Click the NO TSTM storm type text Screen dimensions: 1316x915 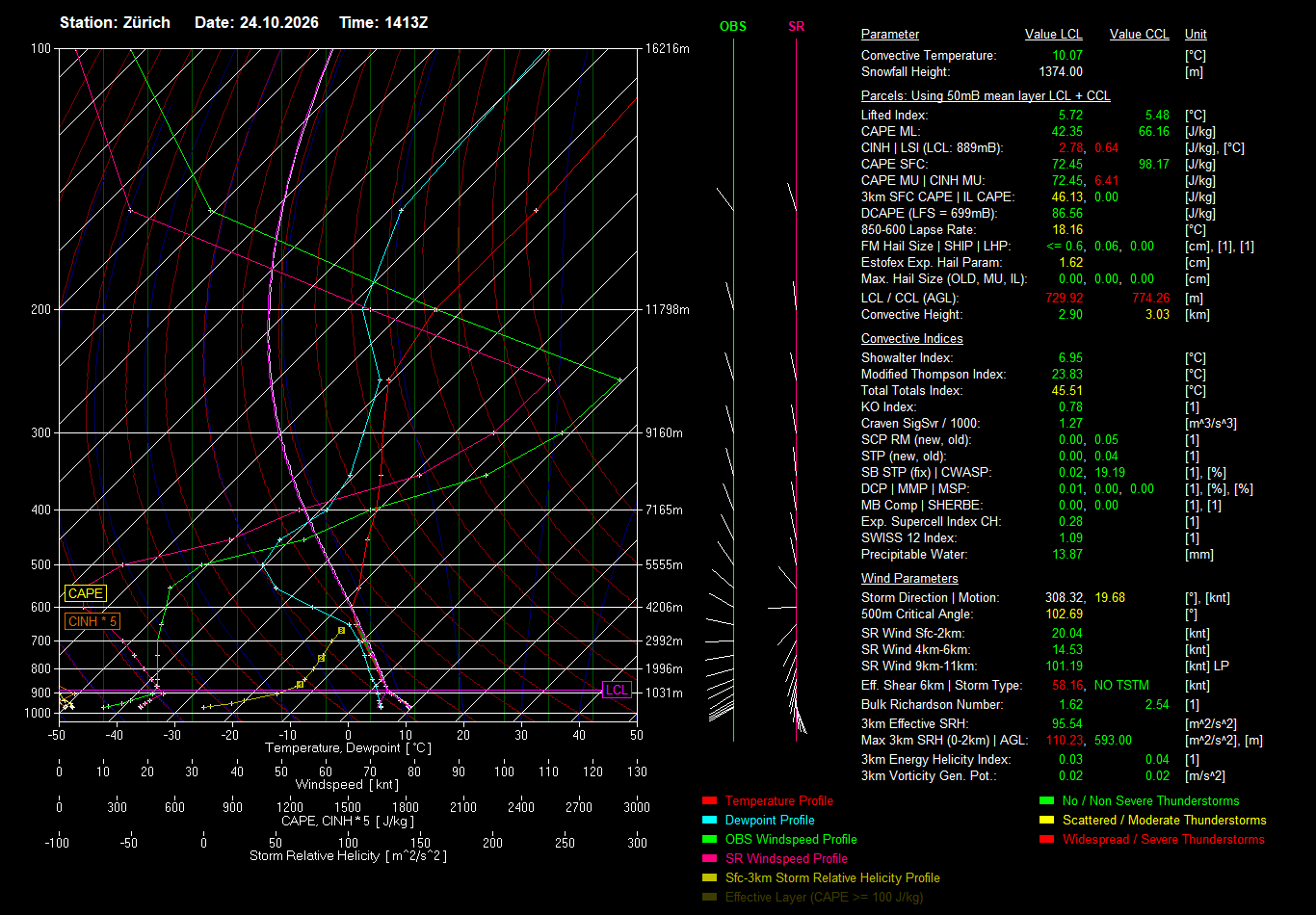[x=1121, y=686]
